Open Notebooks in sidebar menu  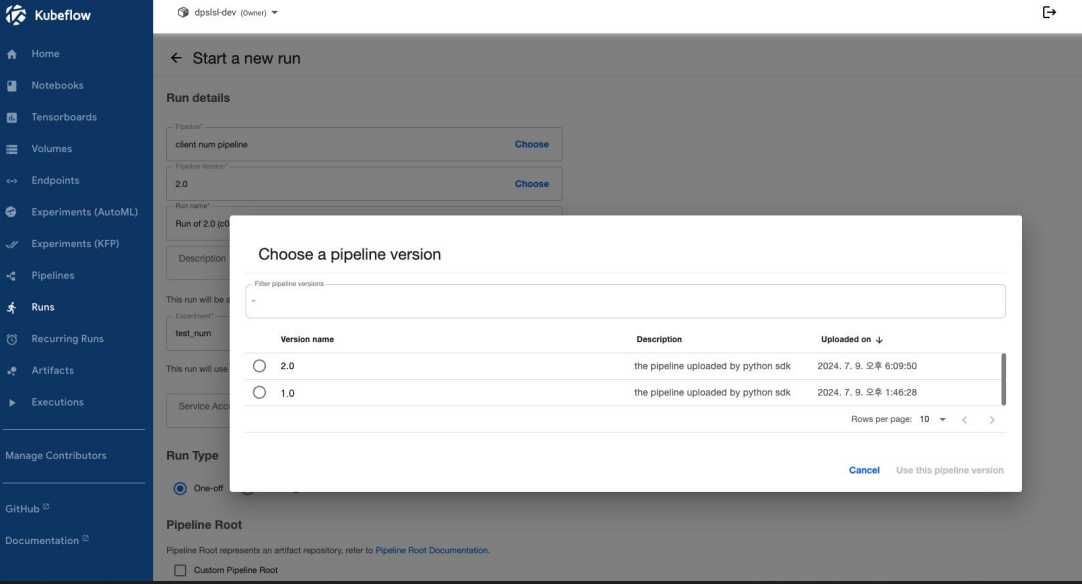click(x=57, y=86)
